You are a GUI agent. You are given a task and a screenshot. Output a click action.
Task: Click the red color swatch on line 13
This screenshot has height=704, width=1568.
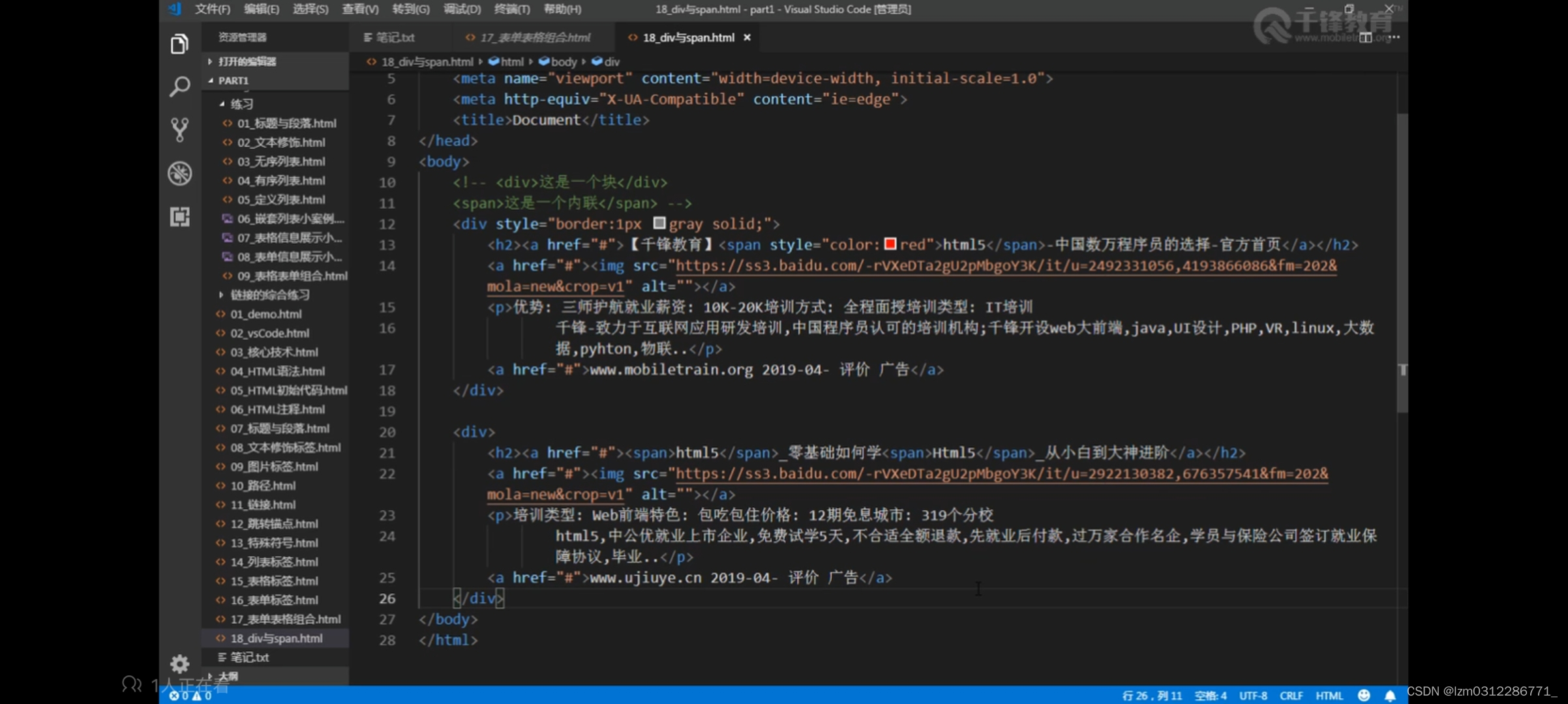coord(890,244)
